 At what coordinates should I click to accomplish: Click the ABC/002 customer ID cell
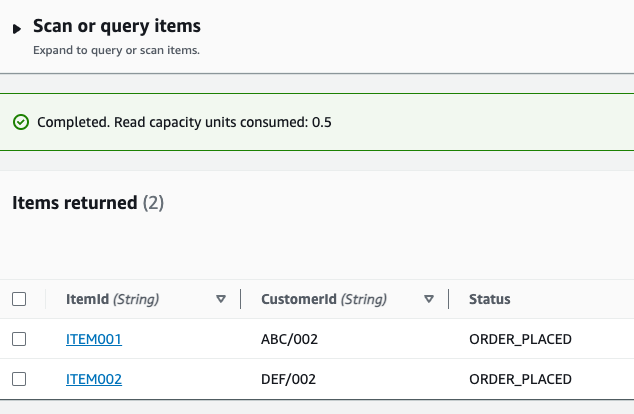(289, 339)
